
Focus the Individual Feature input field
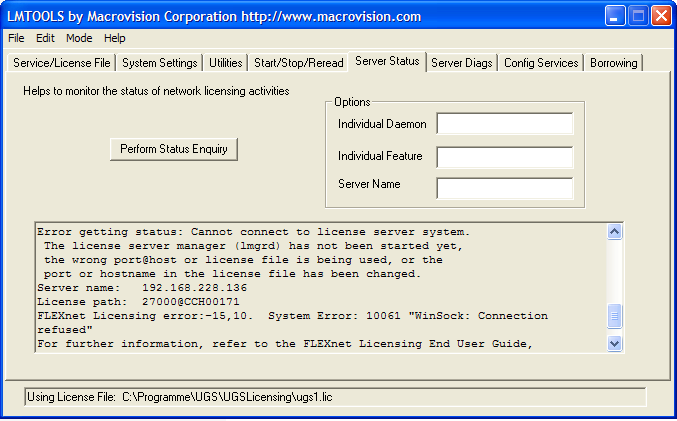(505, 157)
